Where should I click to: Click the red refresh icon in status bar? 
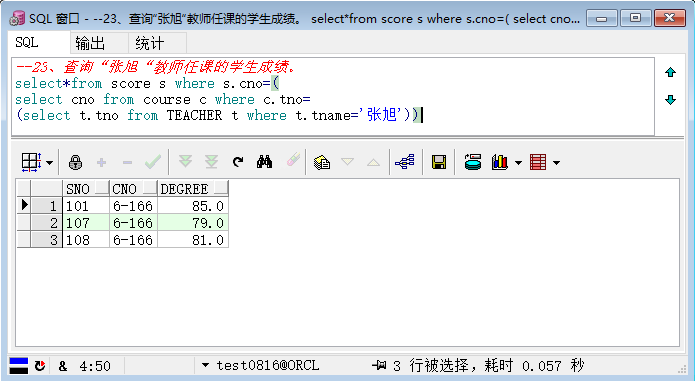(x=40, y=366)
